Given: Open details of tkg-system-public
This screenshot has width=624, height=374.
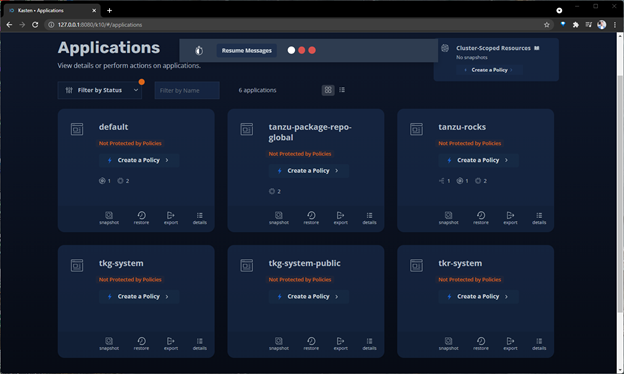Looking at the screenshot, I should [369, 344].
